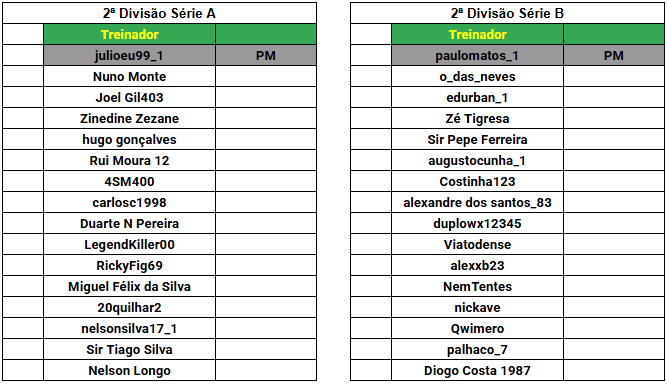Click the 2ª Divisão Série A title
The image size is (668, 385).
coord(159,13)
